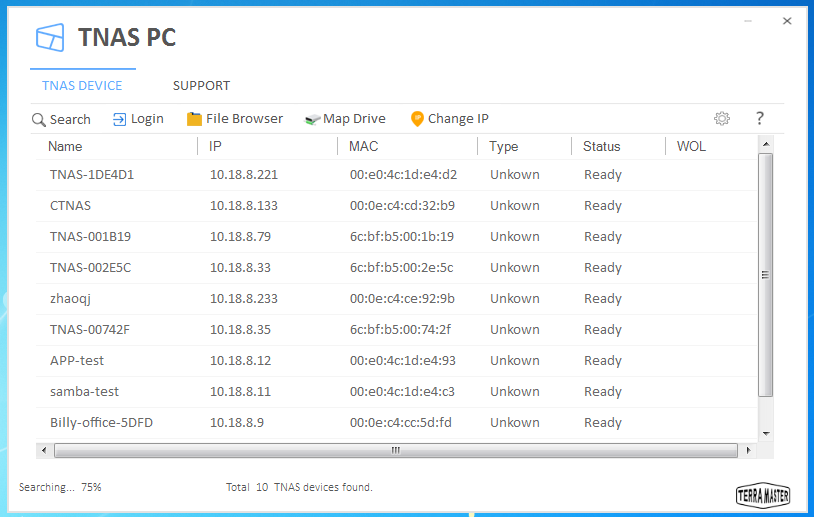
Task: Open settings via the gear icon
Action: 722,118
